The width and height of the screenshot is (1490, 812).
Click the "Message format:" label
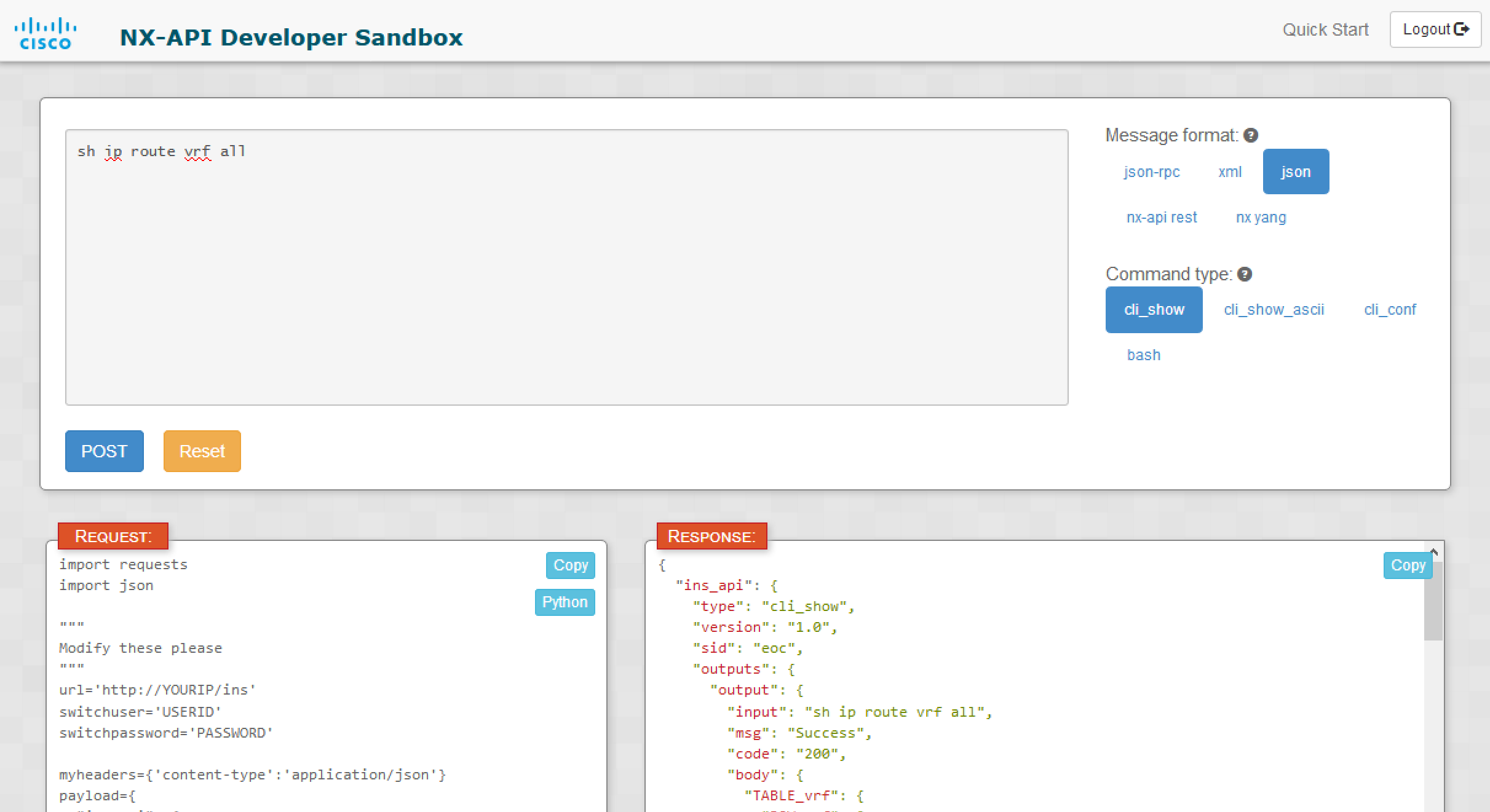point(1171,135)
